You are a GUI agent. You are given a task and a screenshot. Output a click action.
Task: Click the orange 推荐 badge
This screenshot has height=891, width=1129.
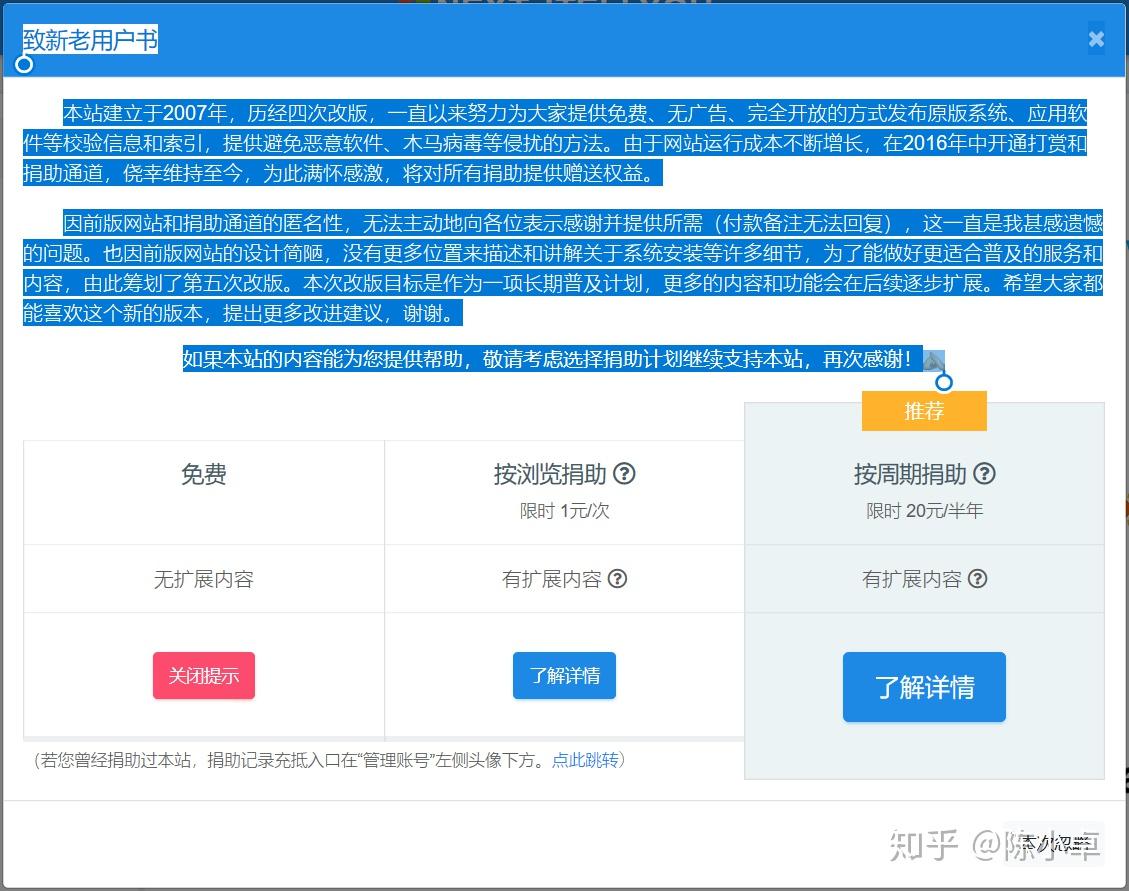tap(925, 411)
